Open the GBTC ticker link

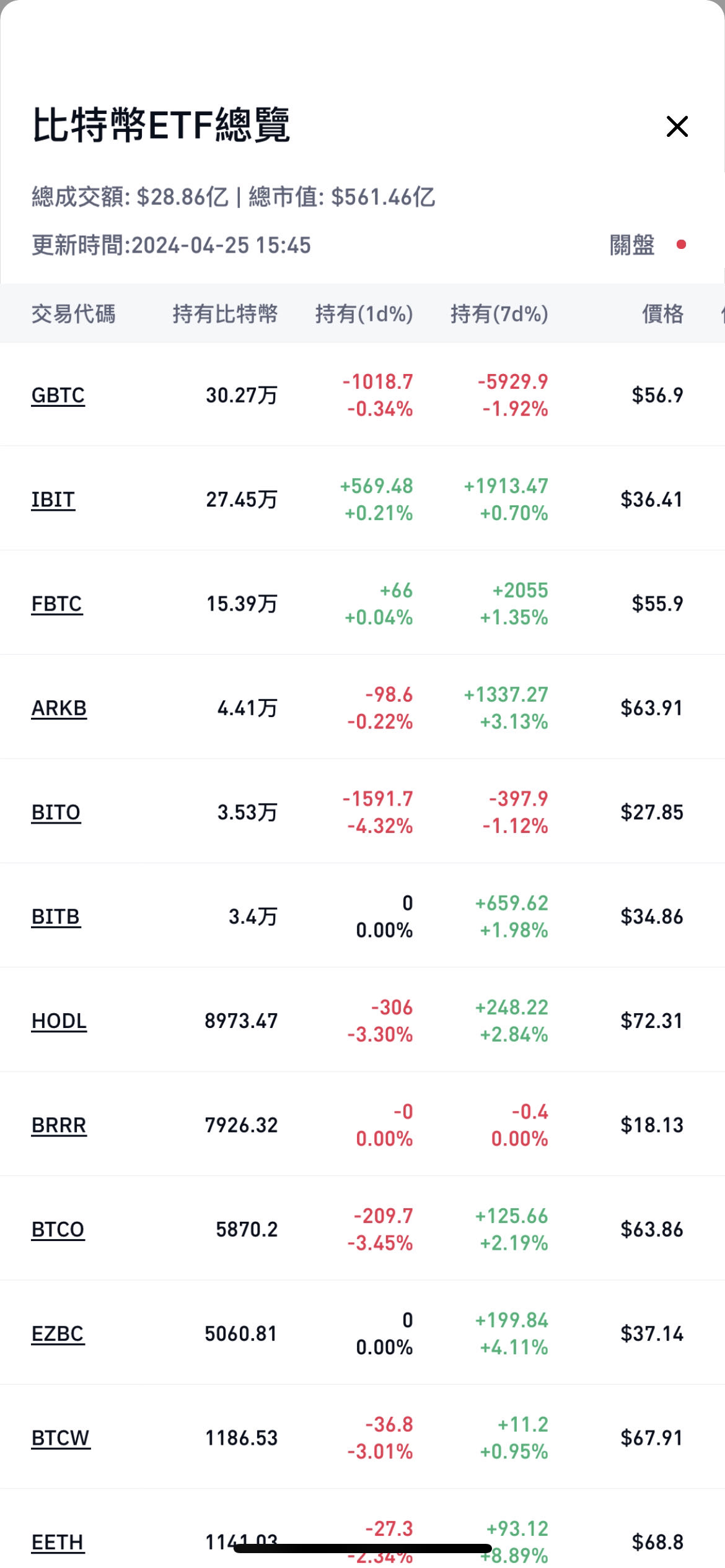point(58,395)
